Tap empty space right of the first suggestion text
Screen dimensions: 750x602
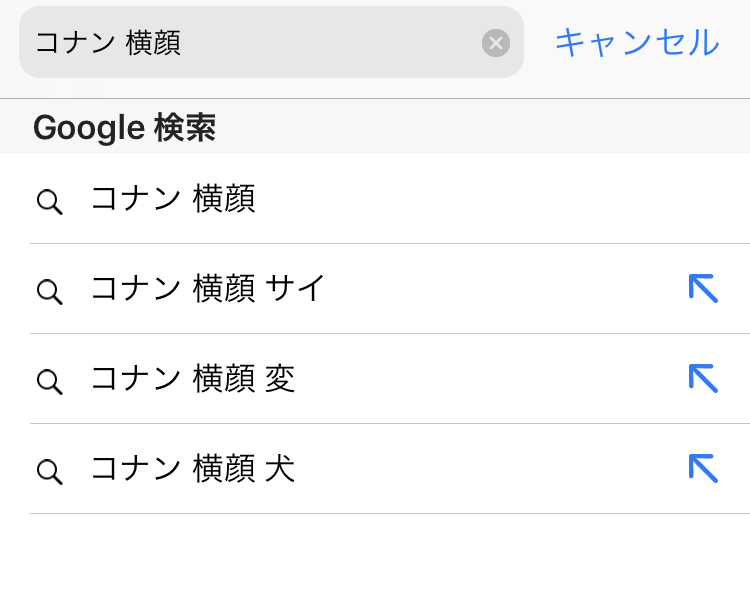click(500, 199)
